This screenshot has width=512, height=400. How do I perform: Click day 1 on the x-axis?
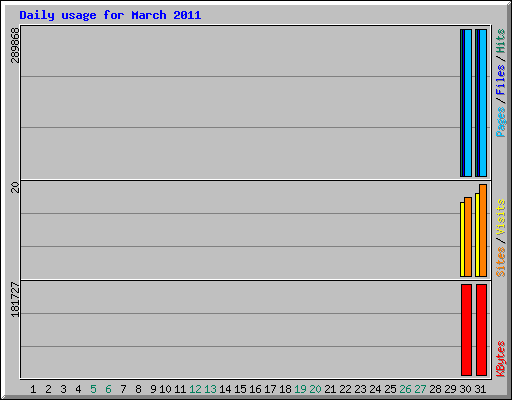point(33,389)
